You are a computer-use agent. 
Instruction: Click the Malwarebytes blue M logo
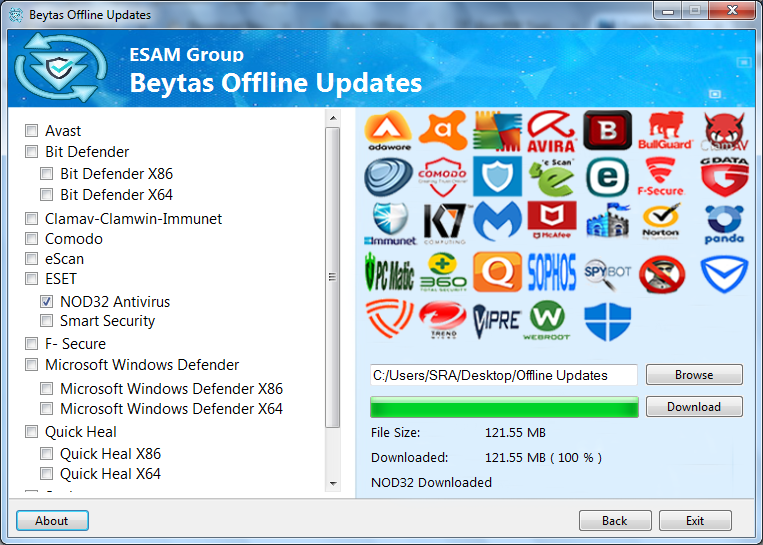497,221
